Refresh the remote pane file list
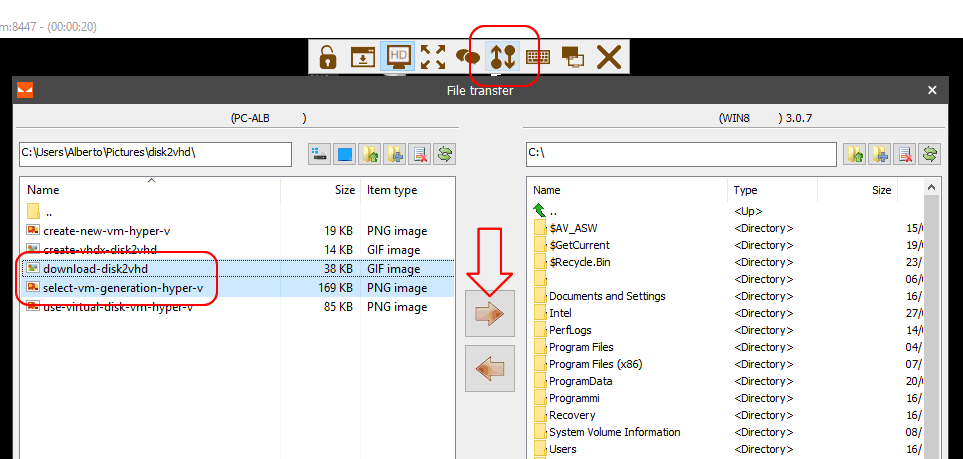The height and width of the screenshot is (459, 963). (x=930, y=154)
